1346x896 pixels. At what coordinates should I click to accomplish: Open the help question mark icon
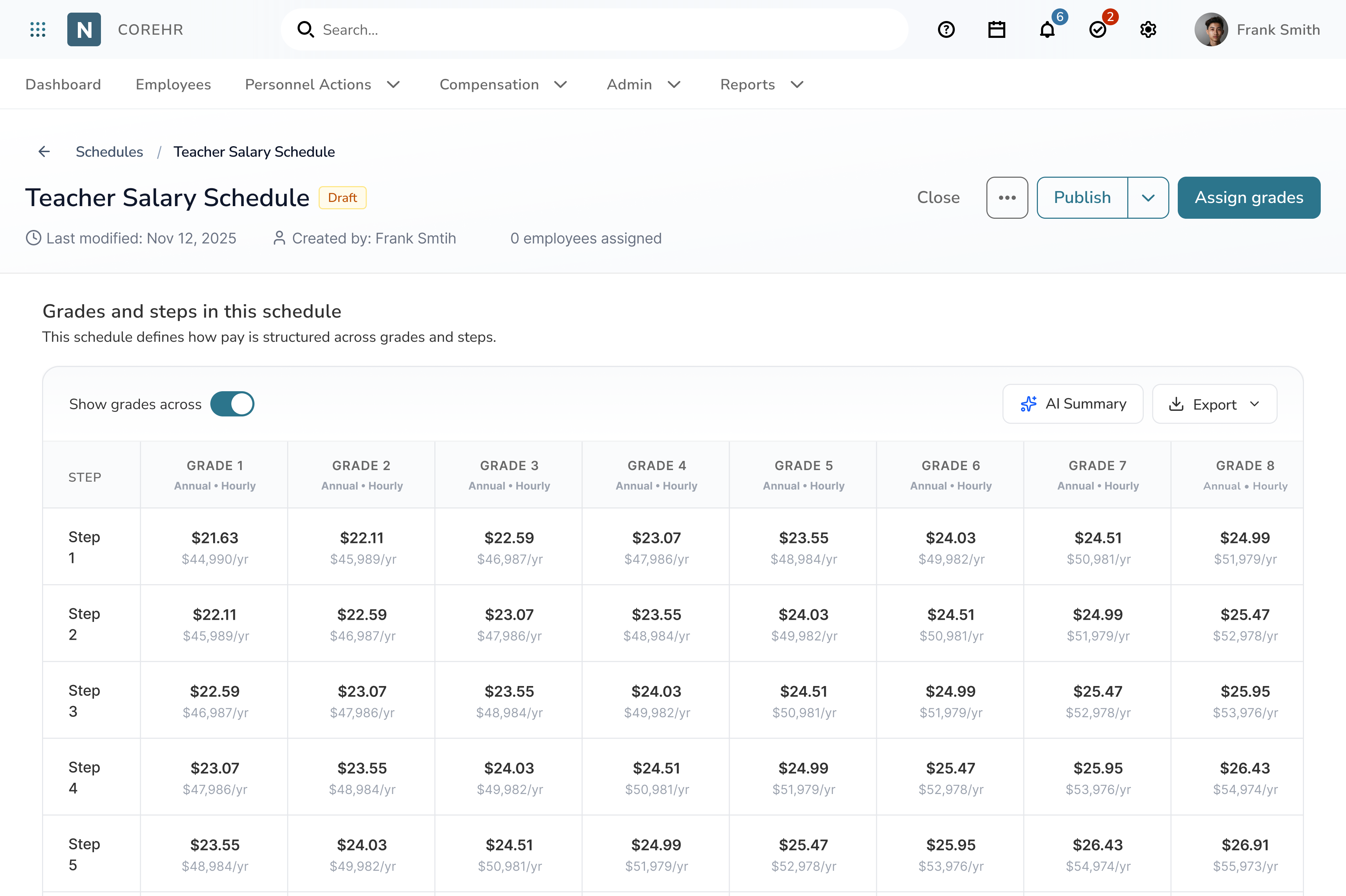pyautogui.click(x=946, y=29)
